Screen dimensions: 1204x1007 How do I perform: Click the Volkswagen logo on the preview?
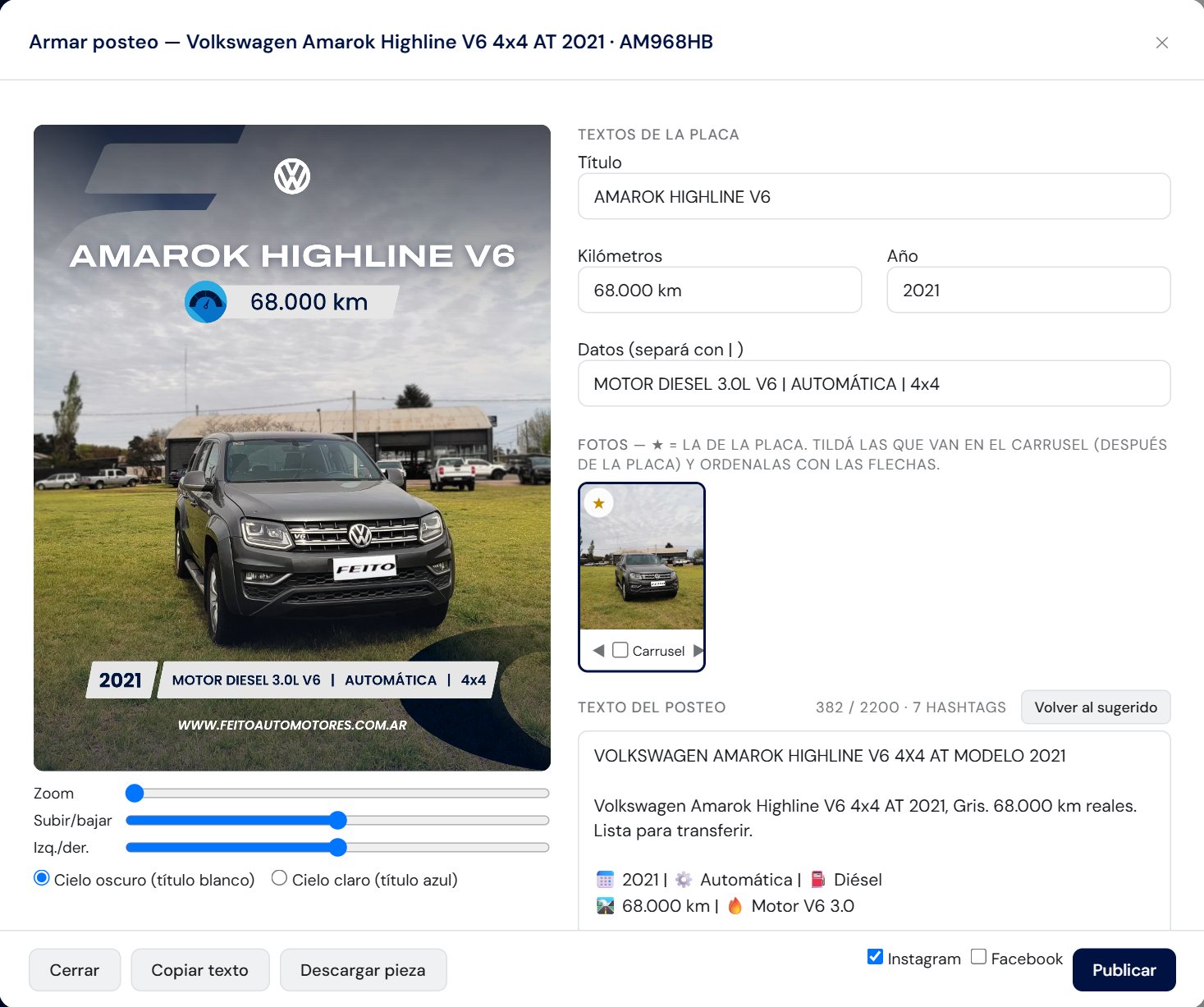(x=292, y=176)
